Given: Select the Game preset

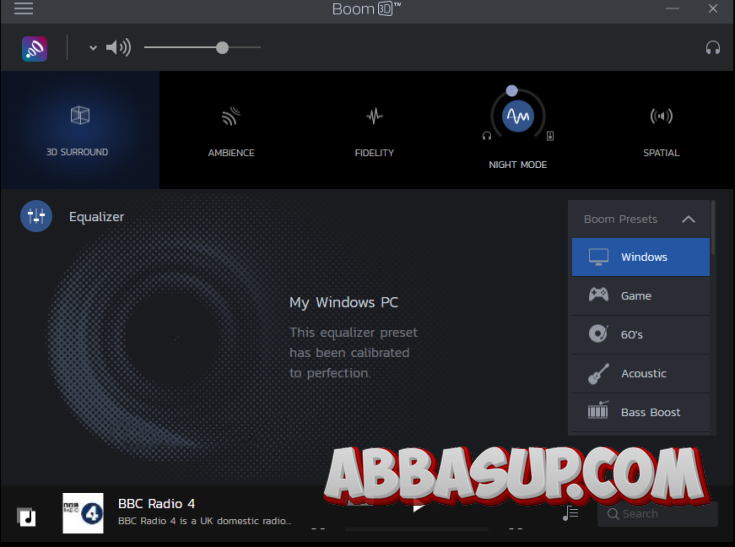Looking at the screenshot, I should click(641, 296).
